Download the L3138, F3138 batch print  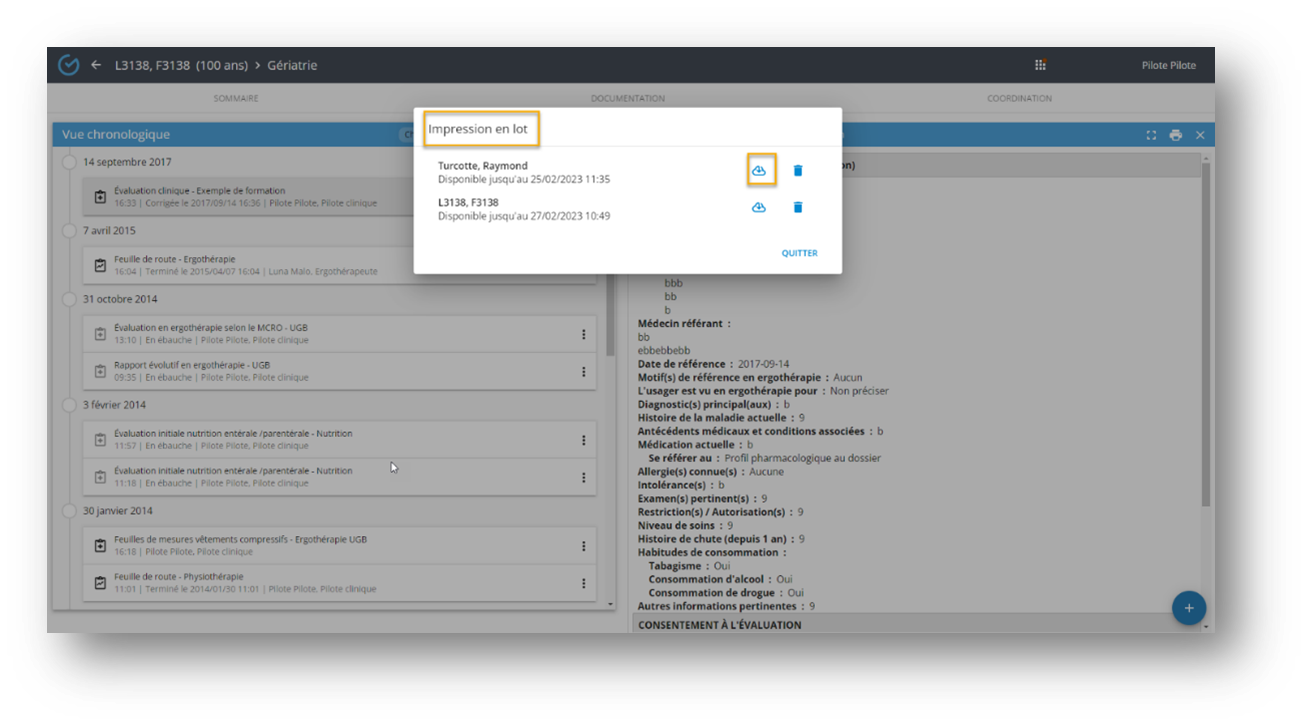[759, 207]
